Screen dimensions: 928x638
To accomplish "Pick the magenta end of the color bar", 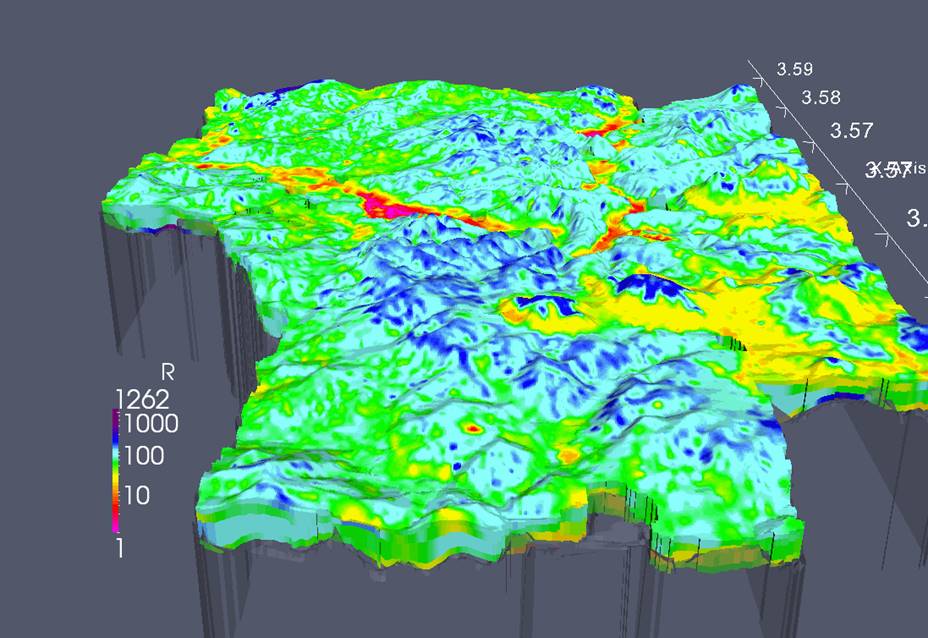I will 116,524.
